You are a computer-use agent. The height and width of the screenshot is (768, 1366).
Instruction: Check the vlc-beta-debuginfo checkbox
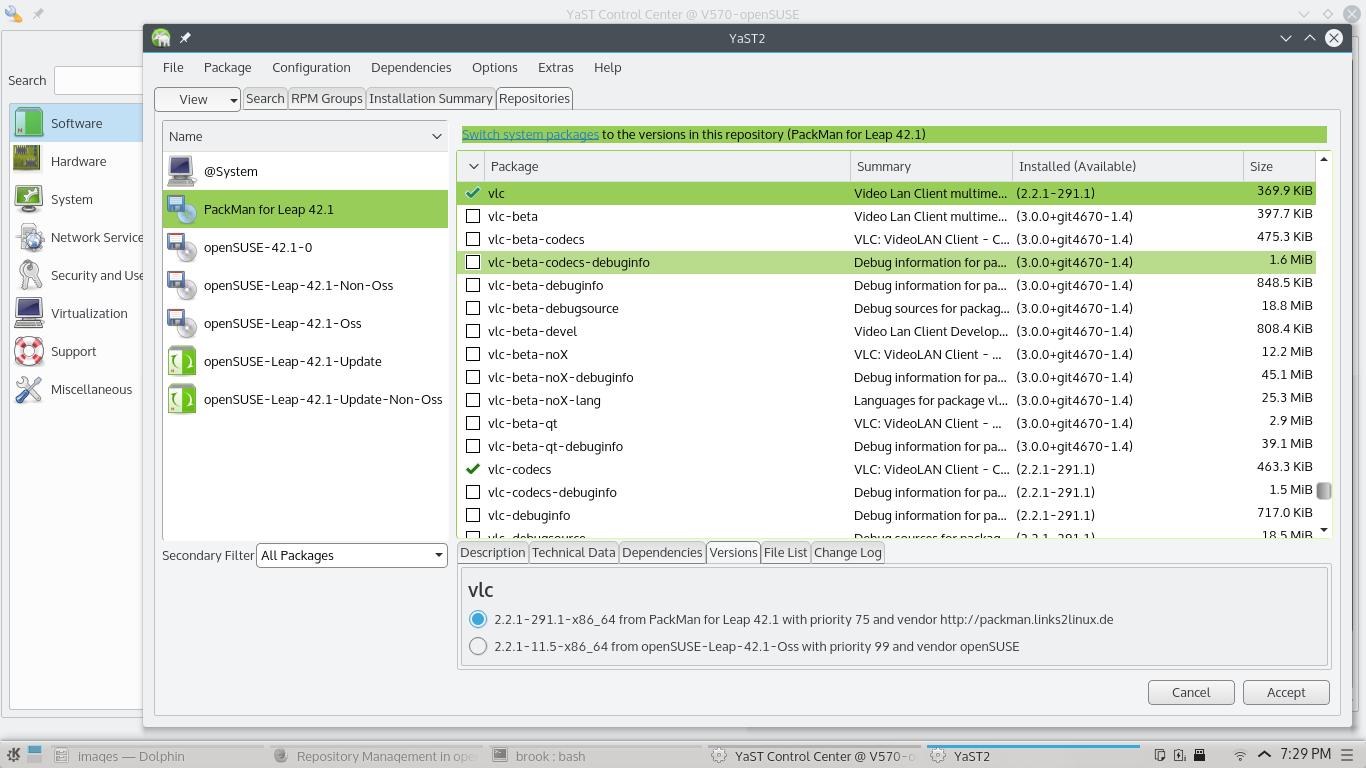point(473,285)
